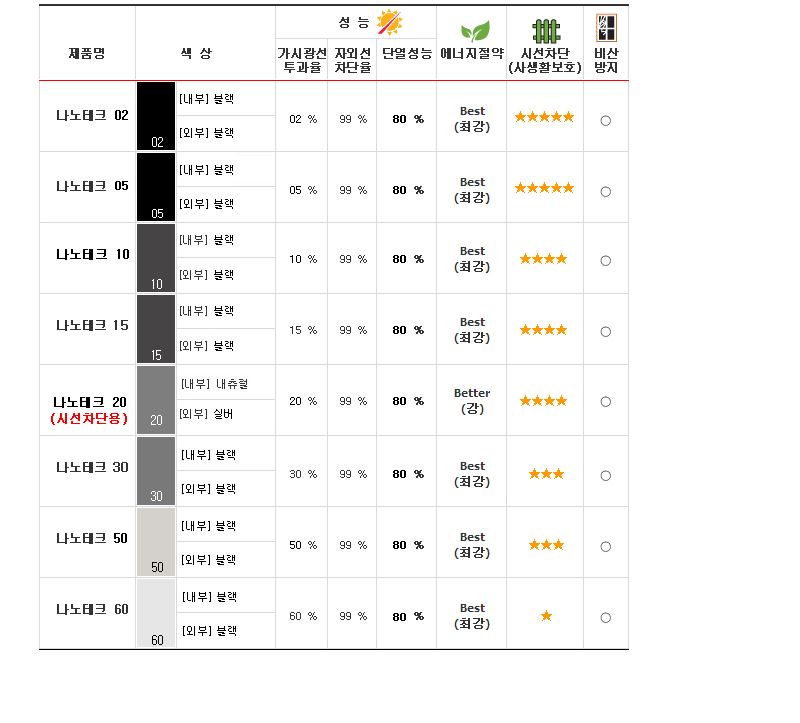Click the shatter-prevention window icon

pos(606,28)
